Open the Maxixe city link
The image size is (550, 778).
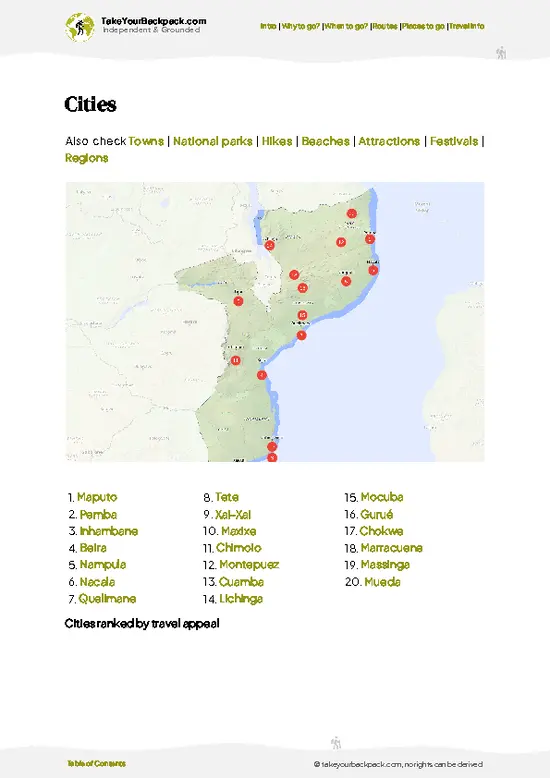(x=239, y=531)
